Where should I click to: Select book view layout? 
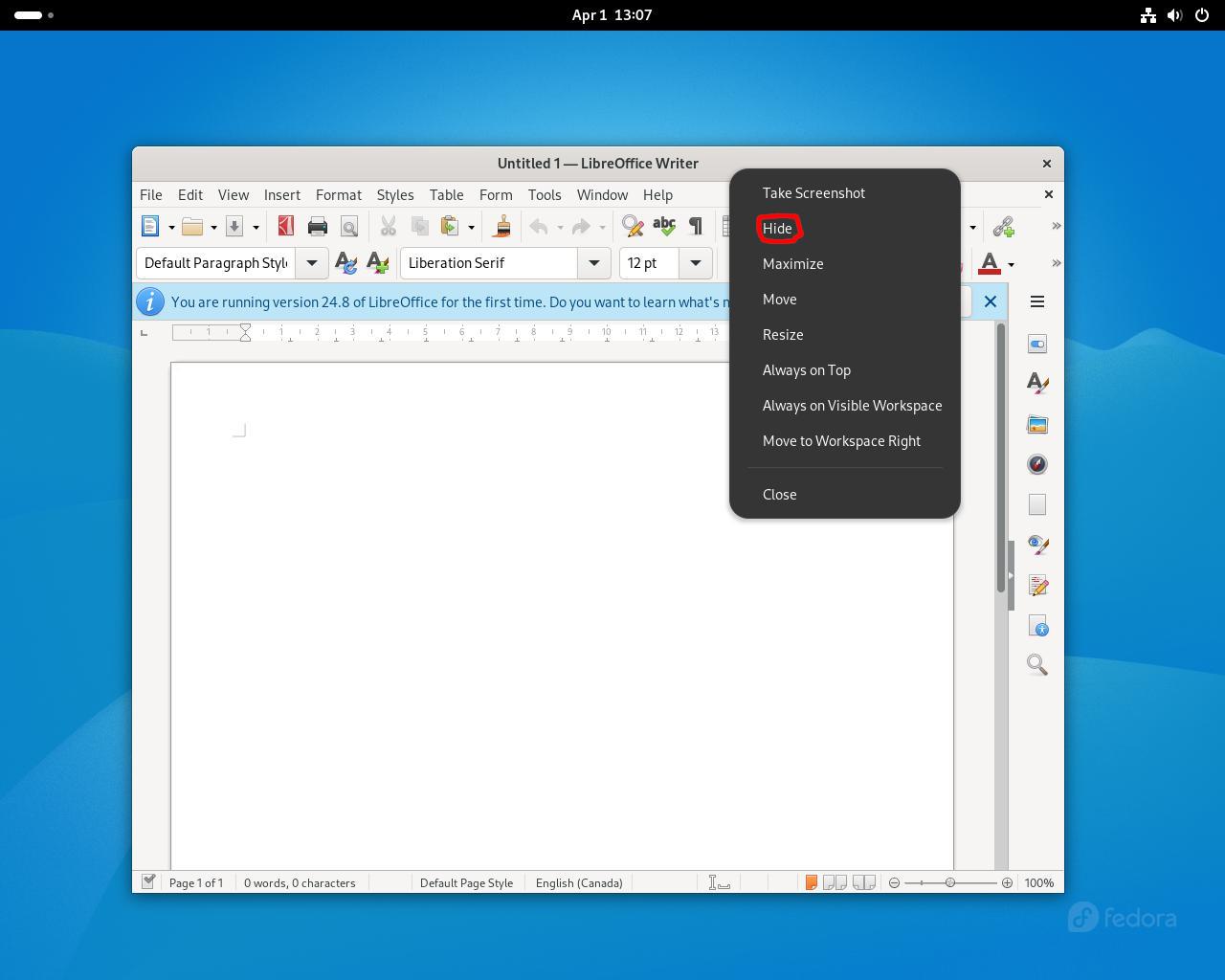pos(864,882)
